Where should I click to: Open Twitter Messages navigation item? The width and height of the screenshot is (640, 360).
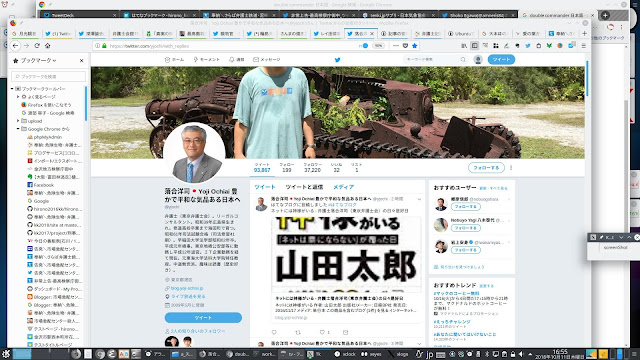tap(267, 60)
